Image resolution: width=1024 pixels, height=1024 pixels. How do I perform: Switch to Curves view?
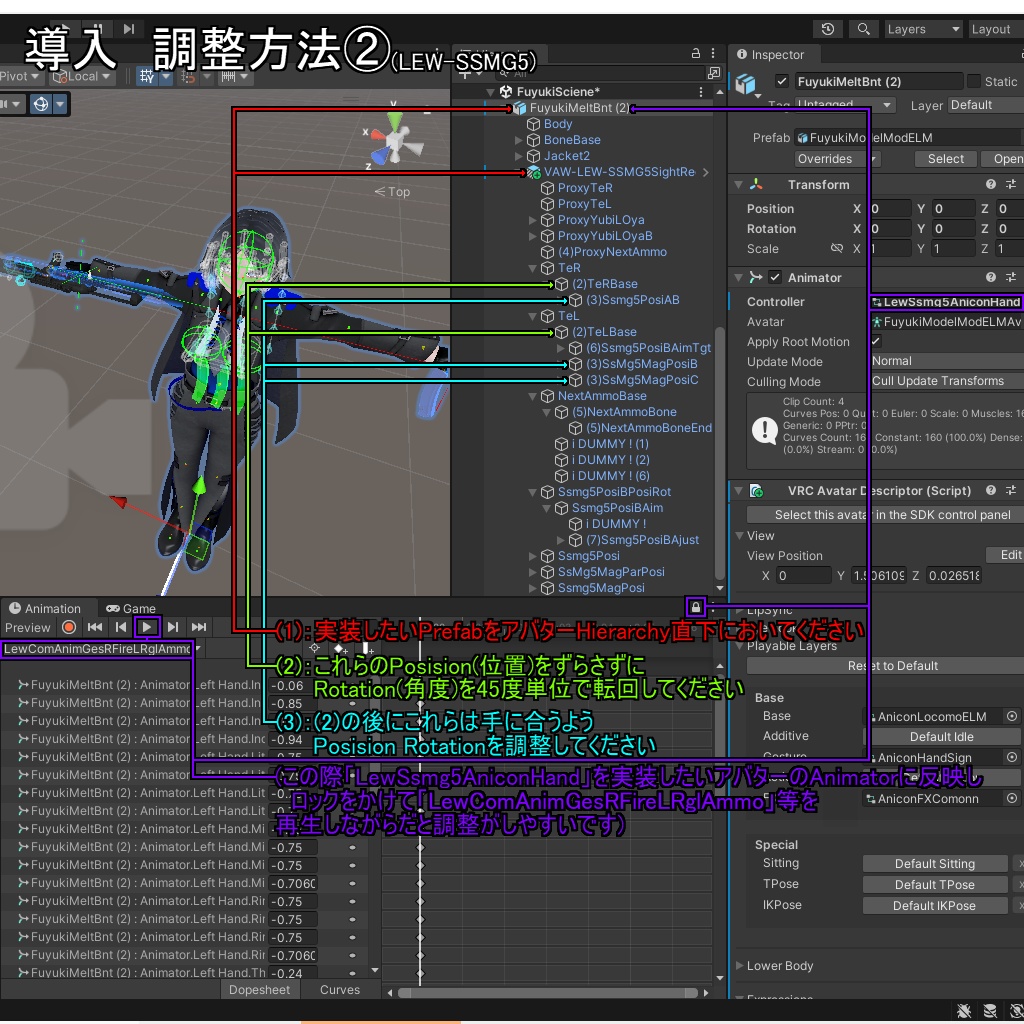click(340, 989)
